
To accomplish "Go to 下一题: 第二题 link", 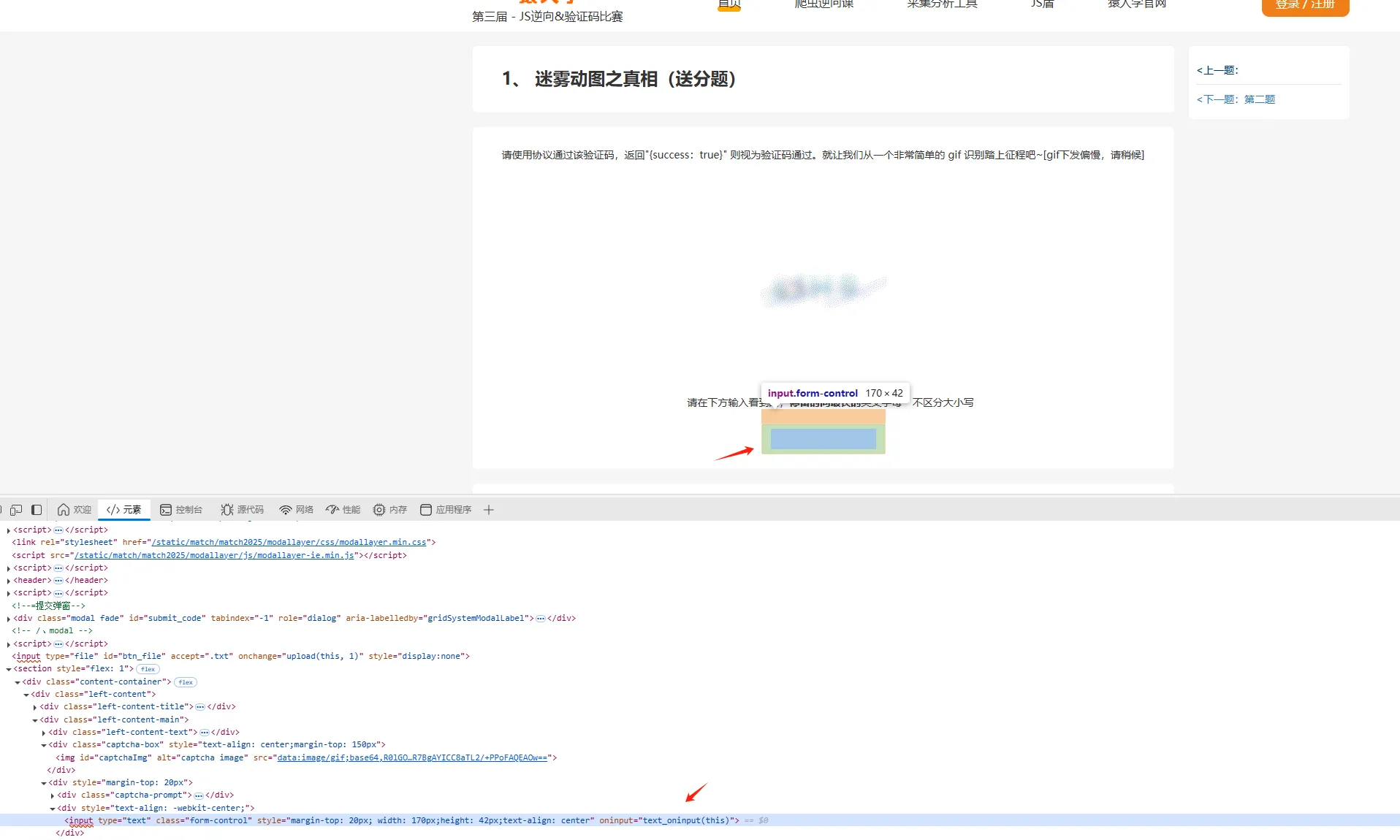I will pos(1236,99).
